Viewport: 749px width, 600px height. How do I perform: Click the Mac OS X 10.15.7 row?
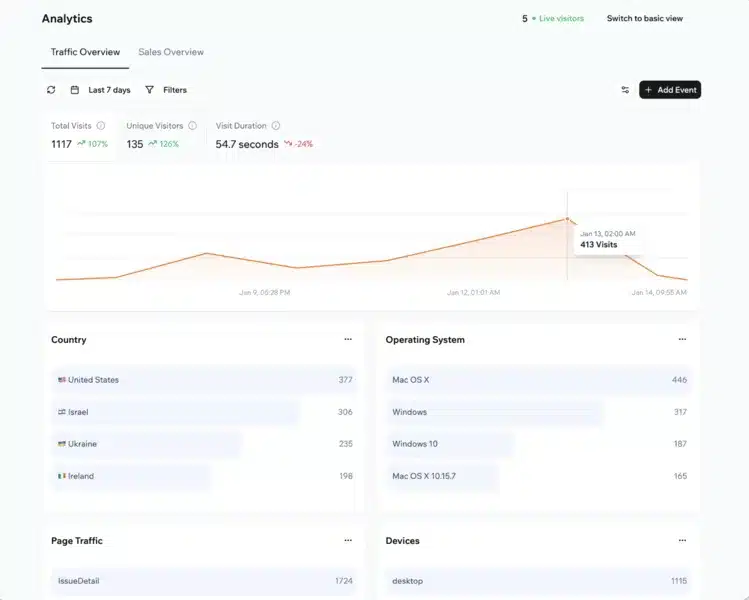click(x=539, y=476)
